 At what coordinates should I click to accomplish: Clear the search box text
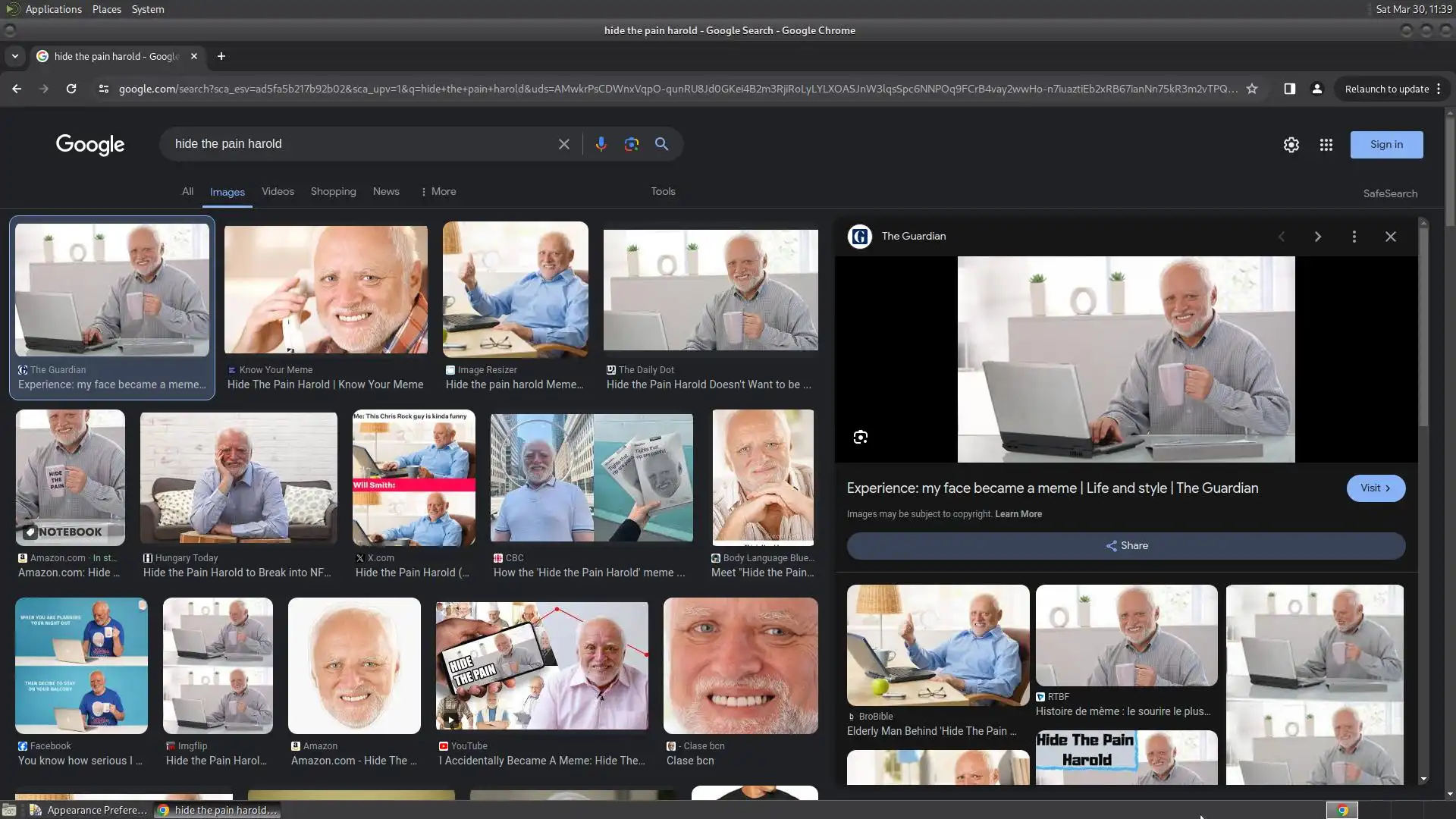click(563, 144)
